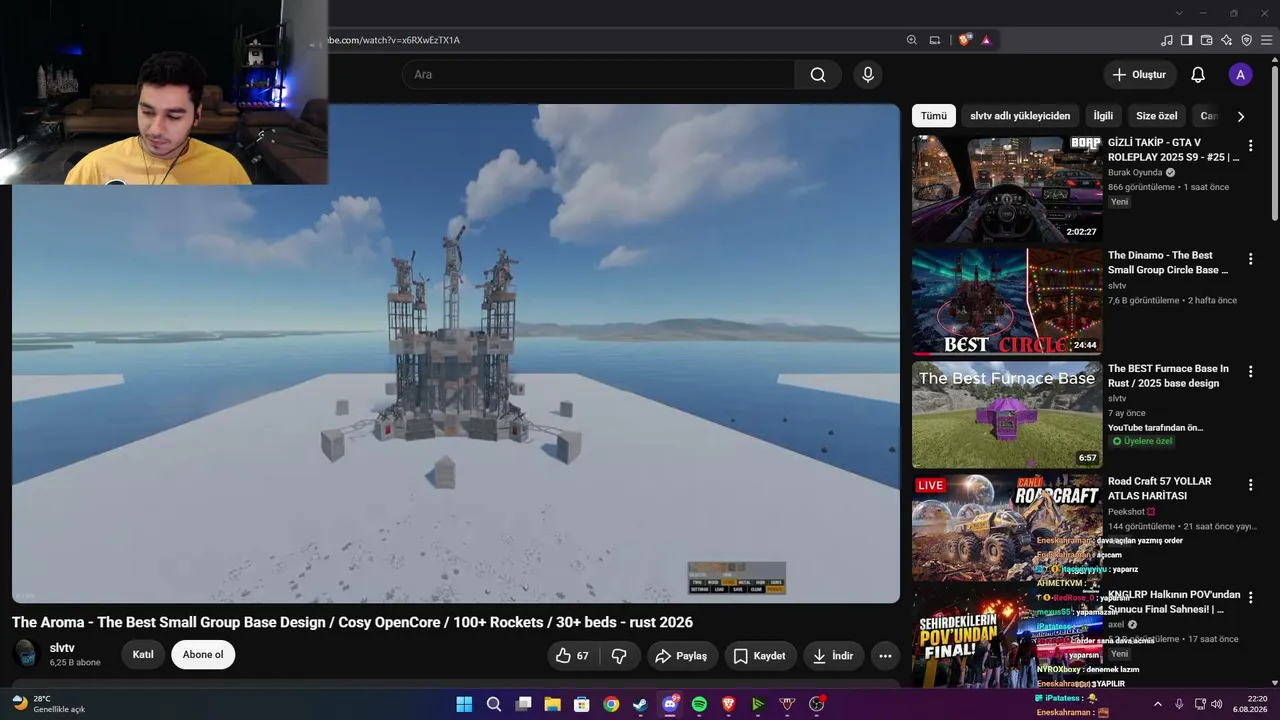
Task: Click the Ara search input field
Action: click(598, 75)
